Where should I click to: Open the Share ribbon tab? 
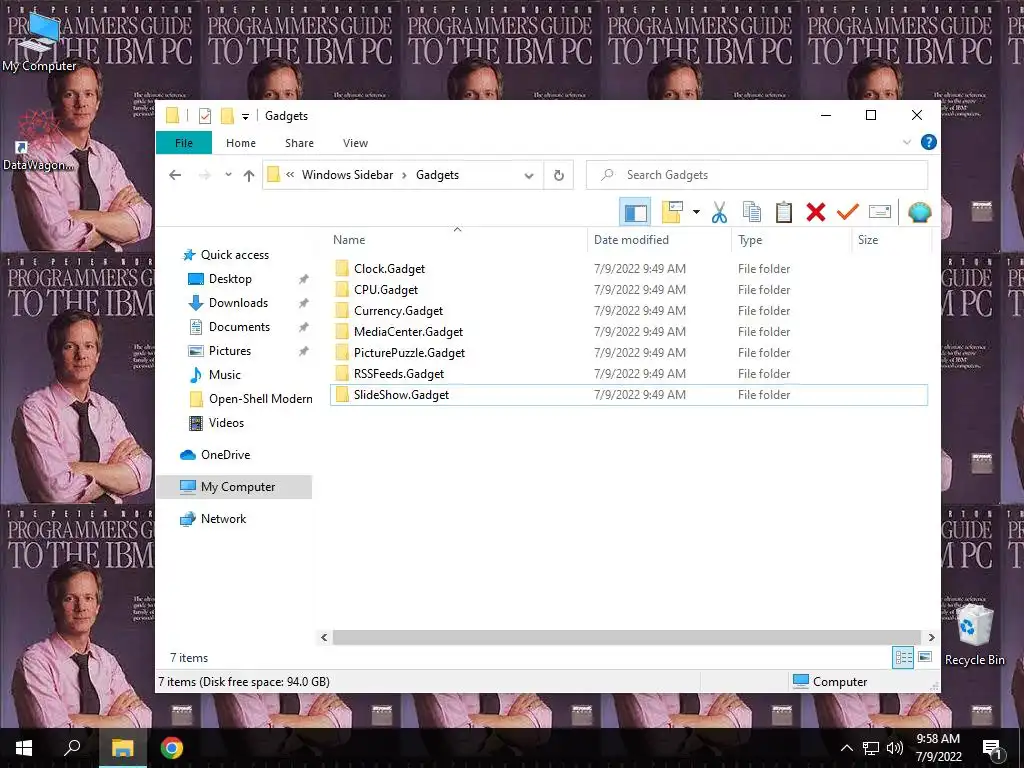coord(299,143)
